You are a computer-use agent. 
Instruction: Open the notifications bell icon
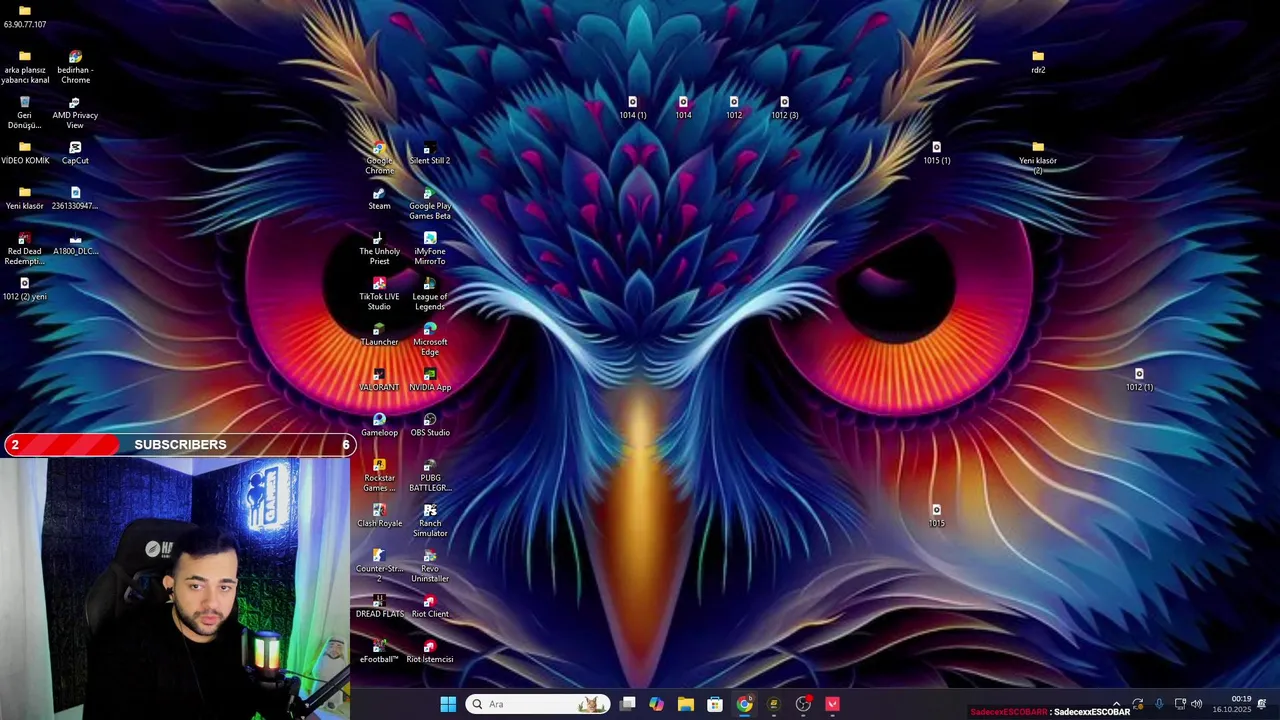click(x=1262, y=704)
